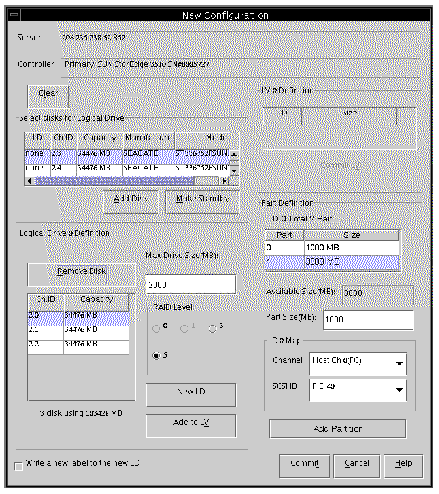
Task: Click the disk list scroll-down arrow
Action: [234, 171]
